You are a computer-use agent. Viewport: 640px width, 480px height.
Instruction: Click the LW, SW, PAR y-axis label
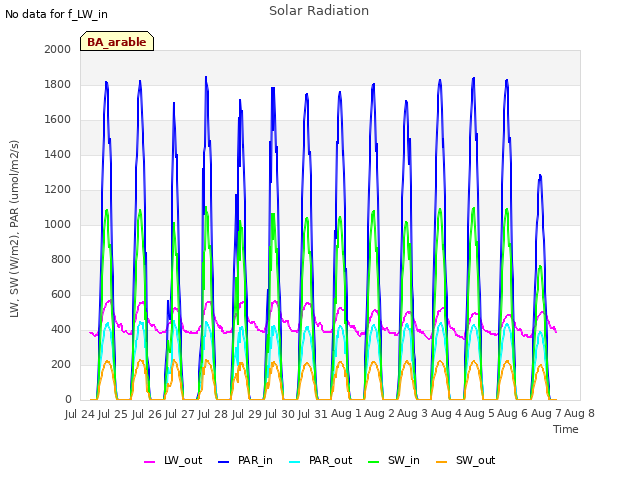tap(15, 229)
